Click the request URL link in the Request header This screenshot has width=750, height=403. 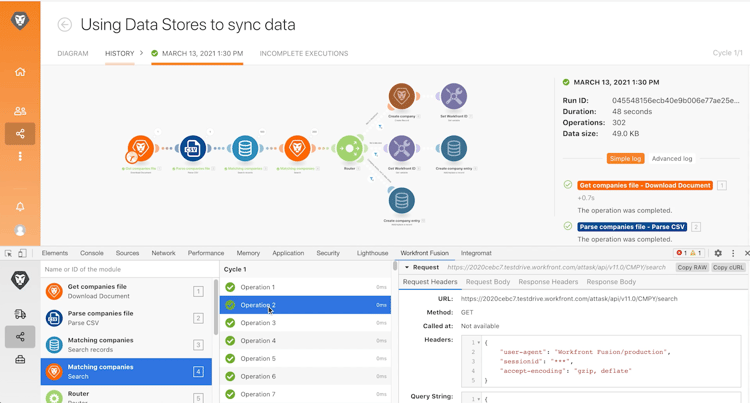[x=556, y=268]
